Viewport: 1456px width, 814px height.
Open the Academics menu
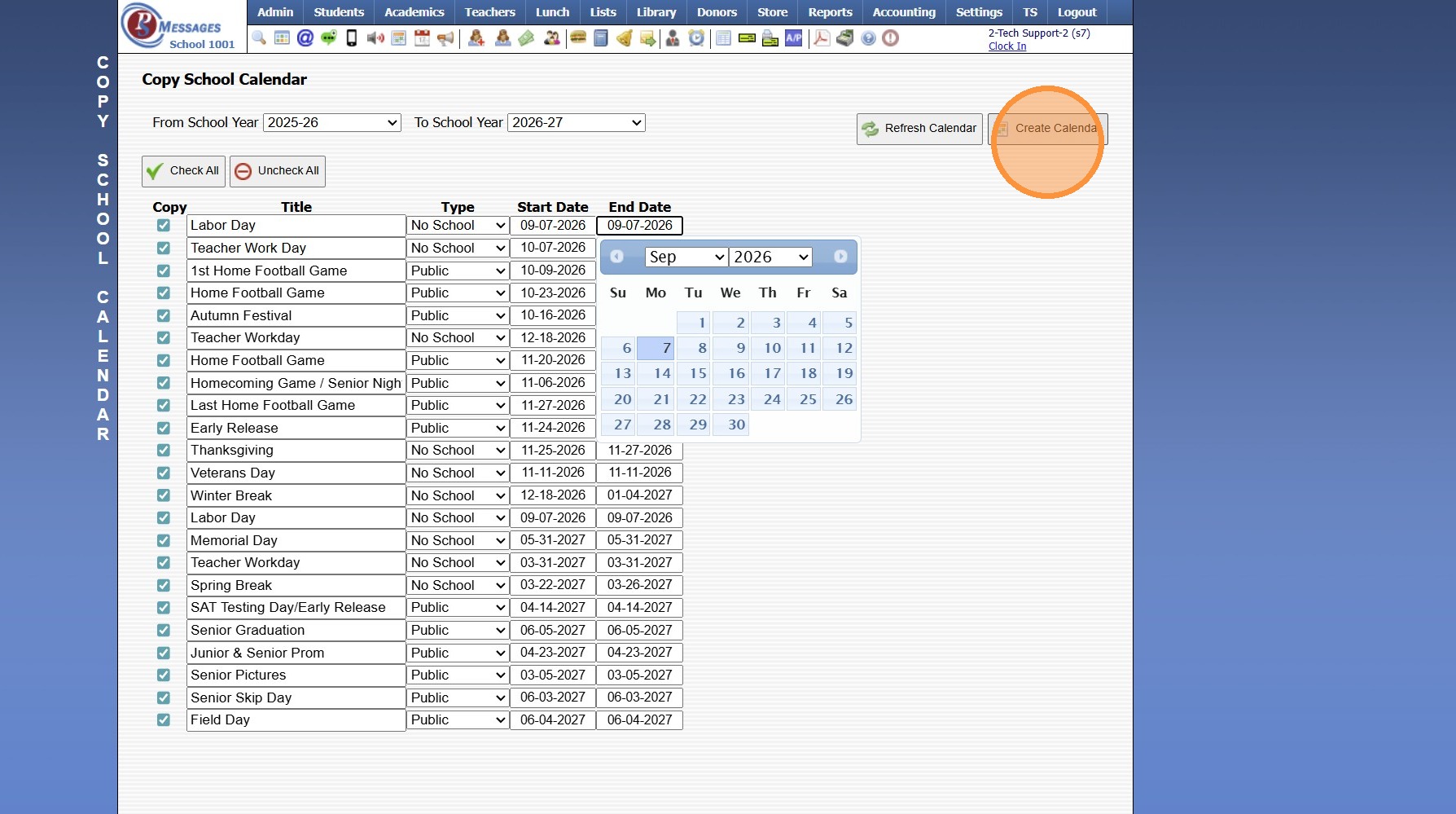pyautogui.click(x=414, y=12)
